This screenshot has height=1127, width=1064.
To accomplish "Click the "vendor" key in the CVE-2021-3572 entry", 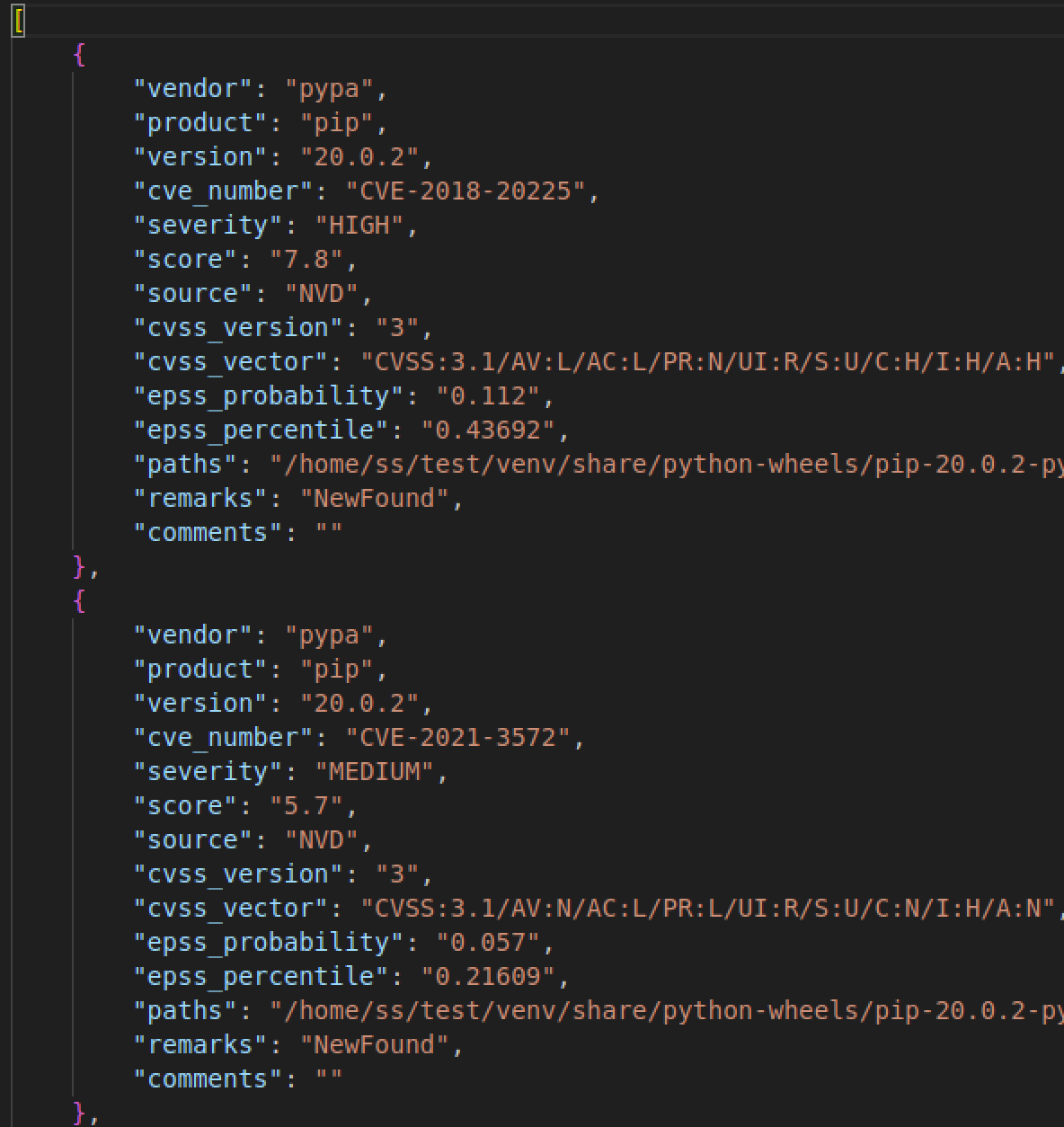I will pyautogui.click(x=193, y=635).
